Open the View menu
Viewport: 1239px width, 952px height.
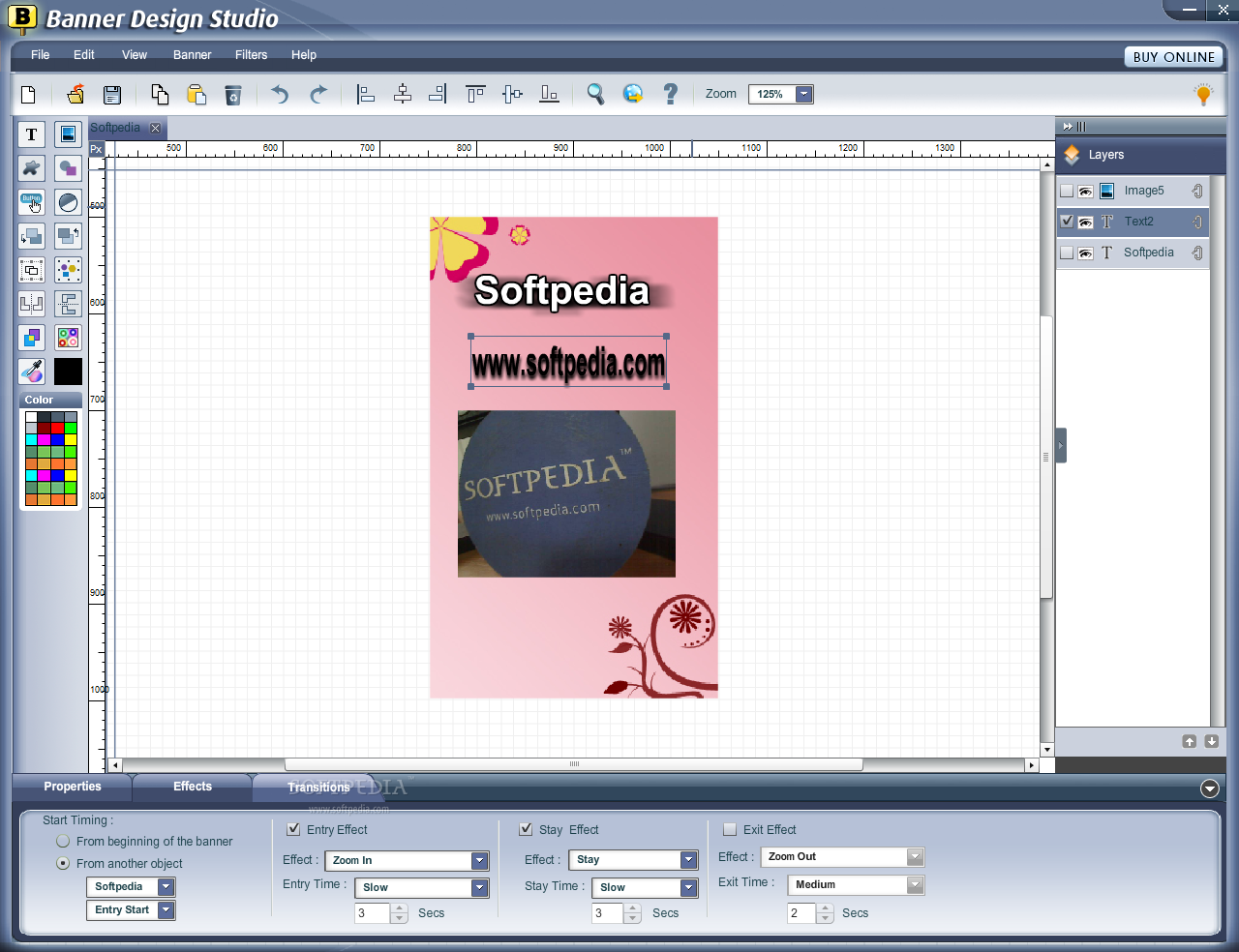(x=135, y=55)
